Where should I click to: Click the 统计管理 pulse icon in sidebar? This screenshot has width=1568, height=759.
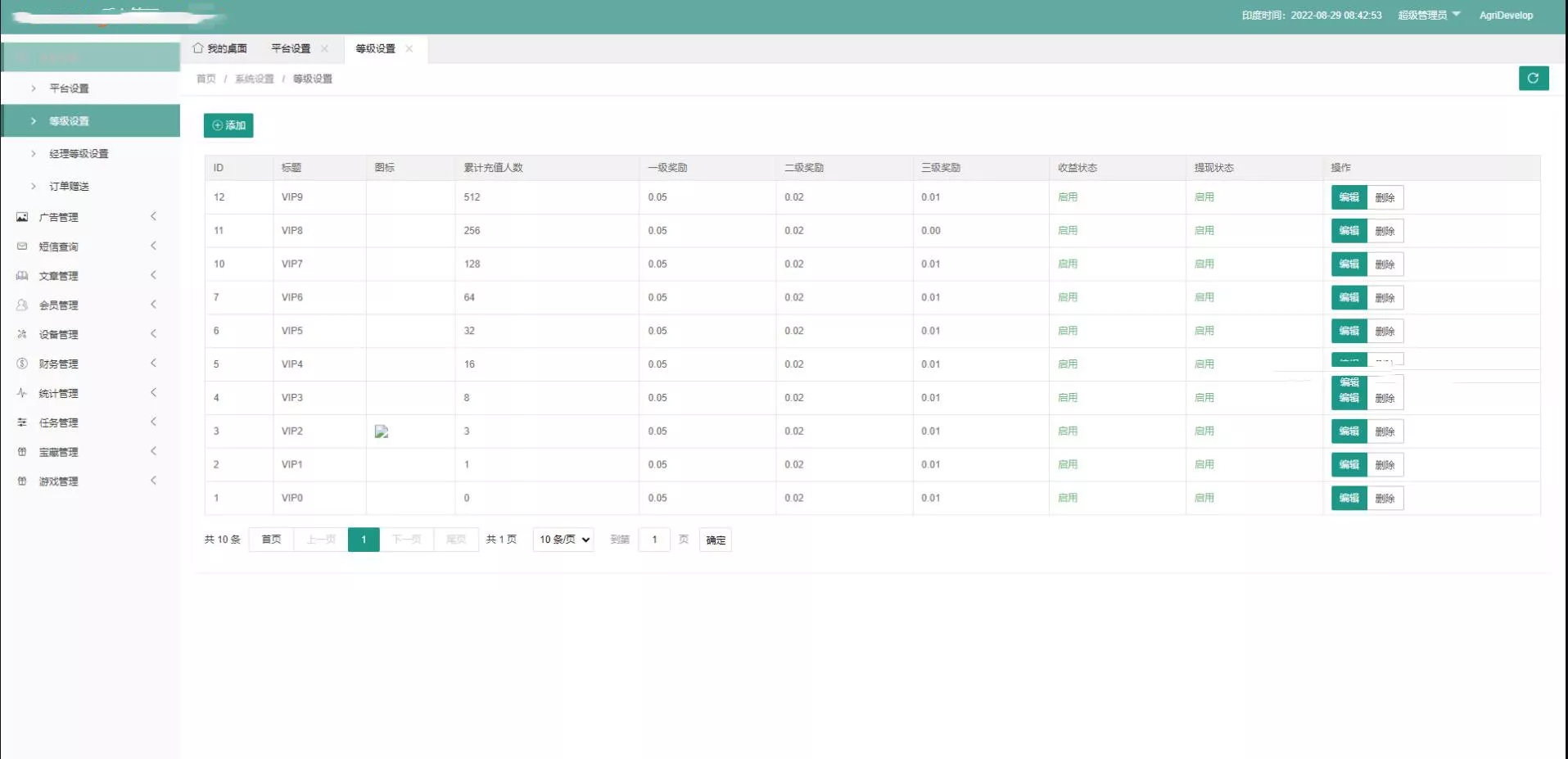(22, 393)
